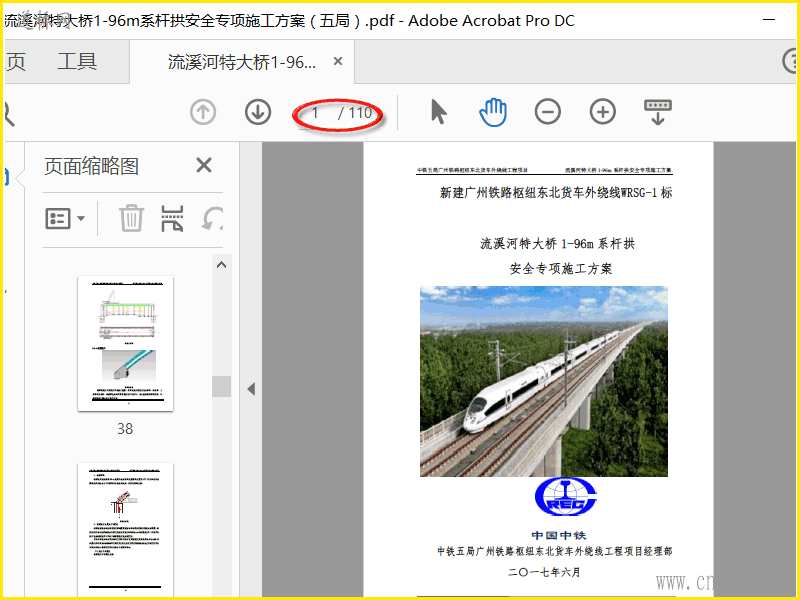Image resolution: width=800 pixels, height=600 pixels.
Task: Close the 流溪河特大桥1-96... document tab
Action: pos(338,61)
